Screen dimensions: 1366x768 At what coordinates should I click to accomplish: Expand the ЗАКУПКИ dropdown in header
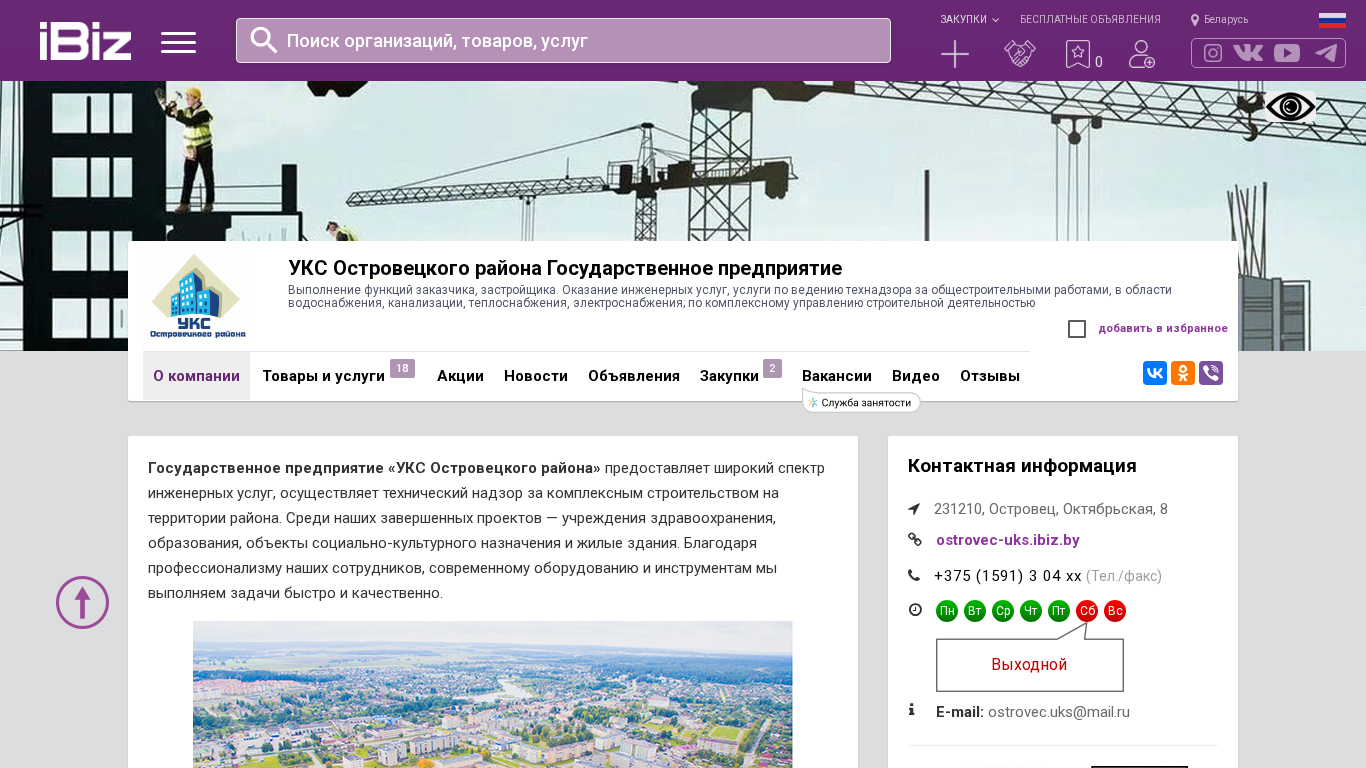pos(969,19)
